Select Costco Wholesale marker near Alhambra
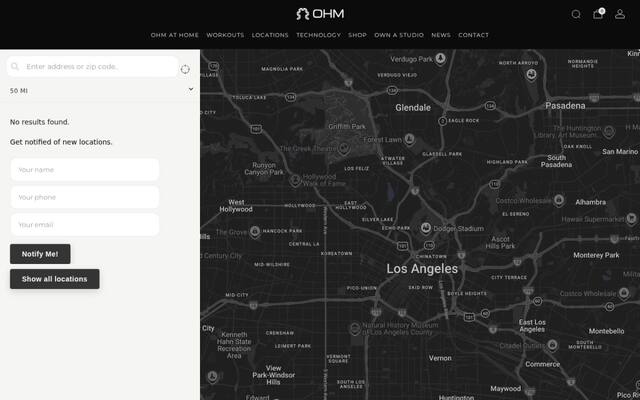The image size is (640, 400). tap(559, 200)
